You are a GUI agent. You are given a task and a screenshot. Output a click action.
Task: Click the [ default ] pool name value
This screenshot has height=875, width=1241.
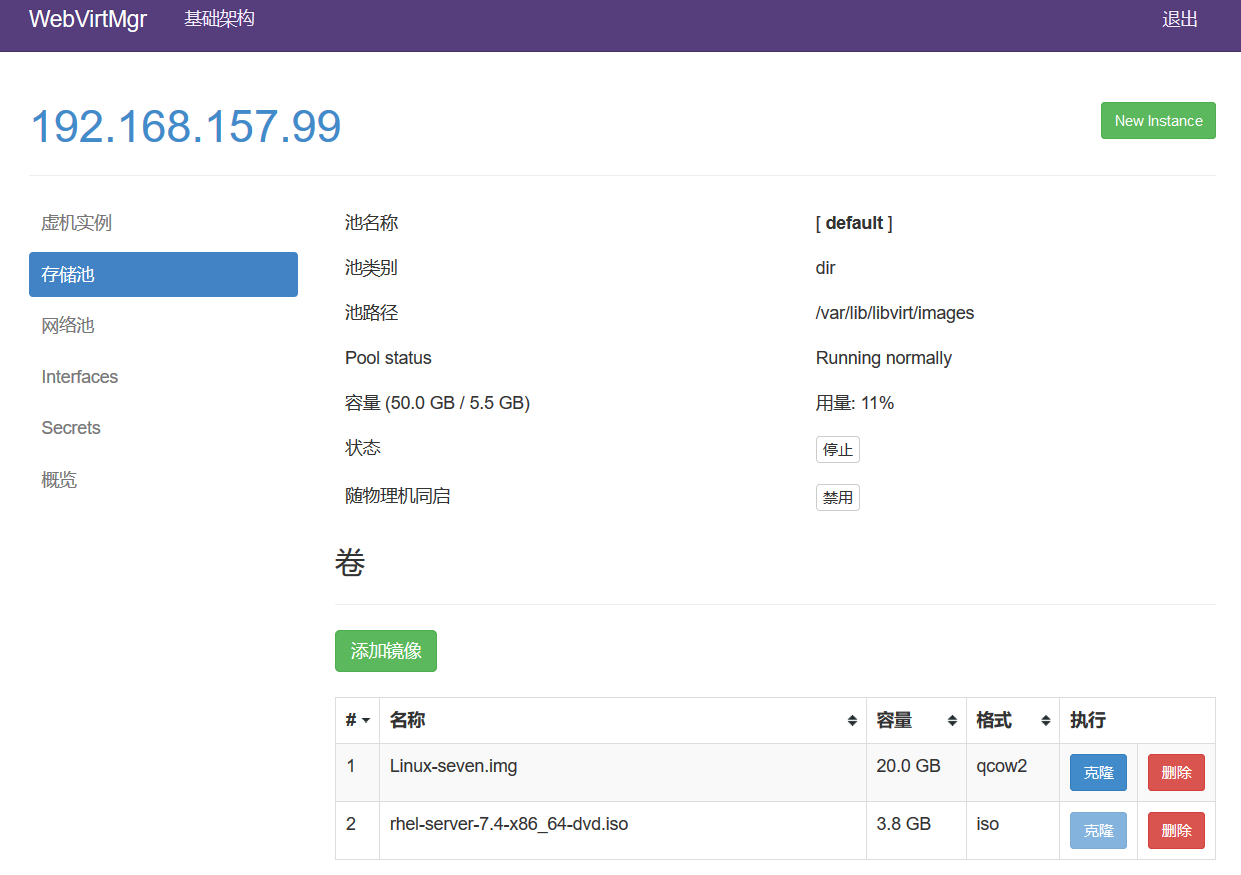point(854,223)
